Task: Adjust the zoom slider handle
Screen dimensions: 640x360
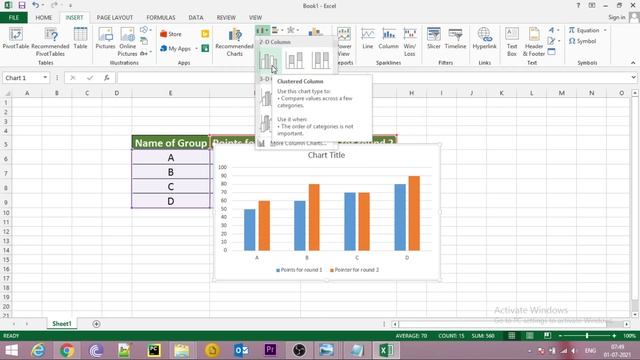Action: (x=587, y=336)
